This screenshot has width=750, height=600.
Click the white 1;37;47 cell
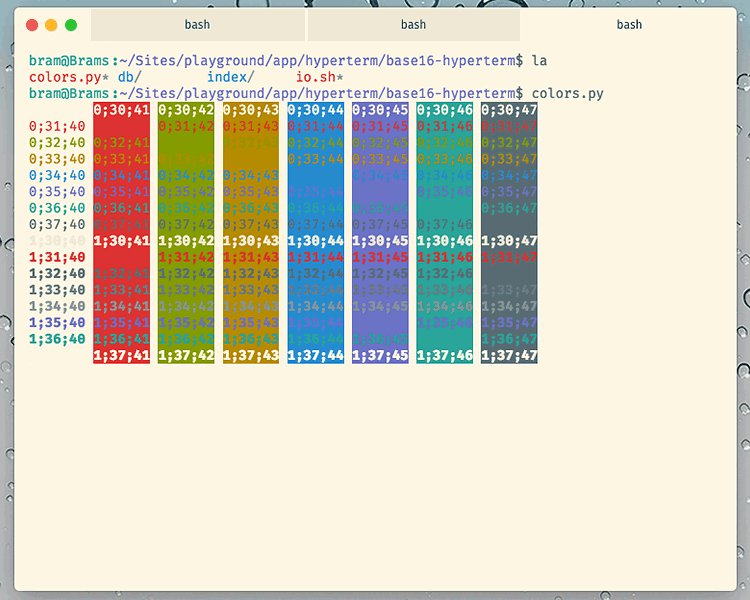click(x=509, y=355)
